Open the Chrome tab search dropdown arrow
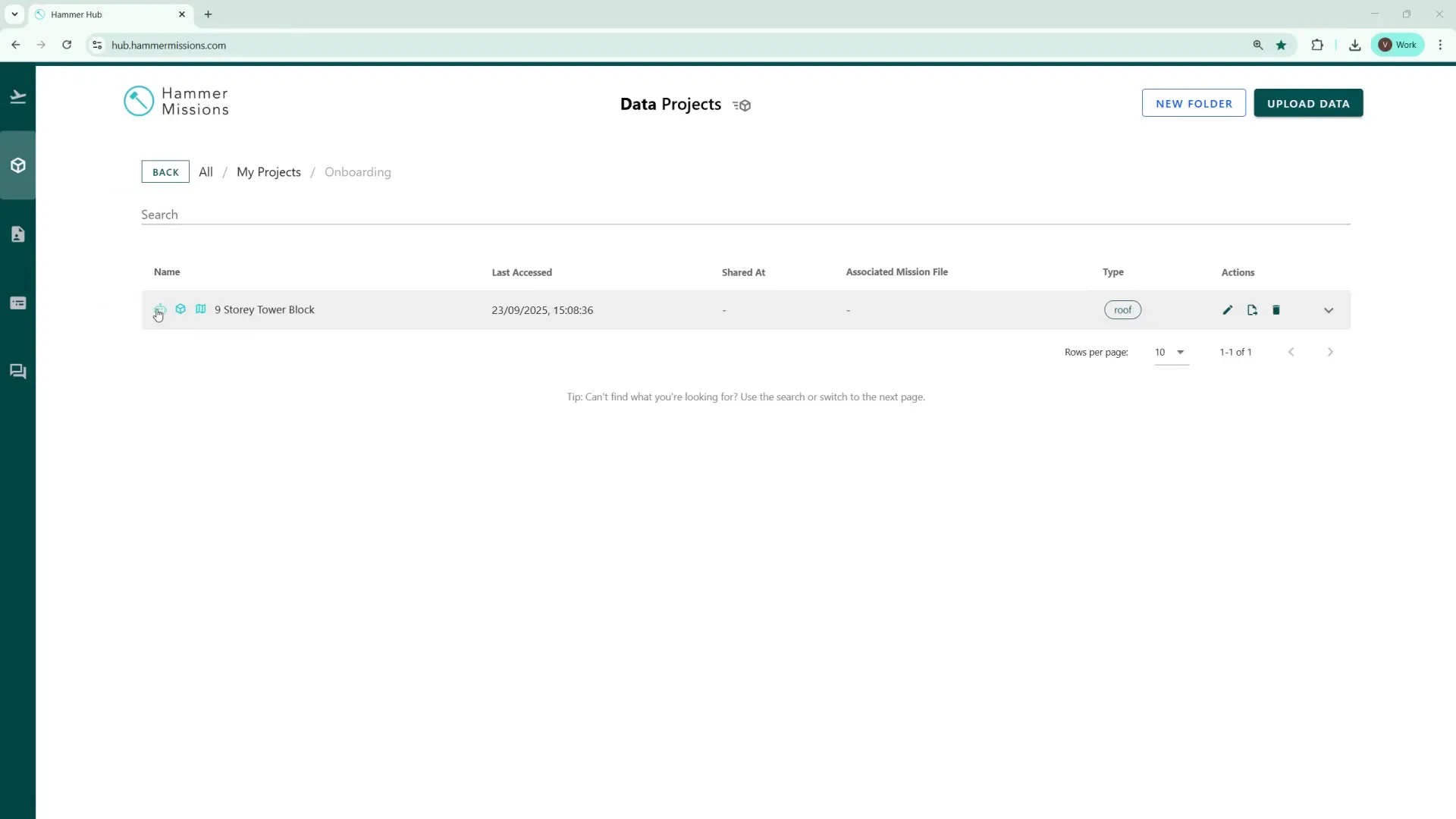The width and height of the screenshot is (1456, 819). (14, 14)
